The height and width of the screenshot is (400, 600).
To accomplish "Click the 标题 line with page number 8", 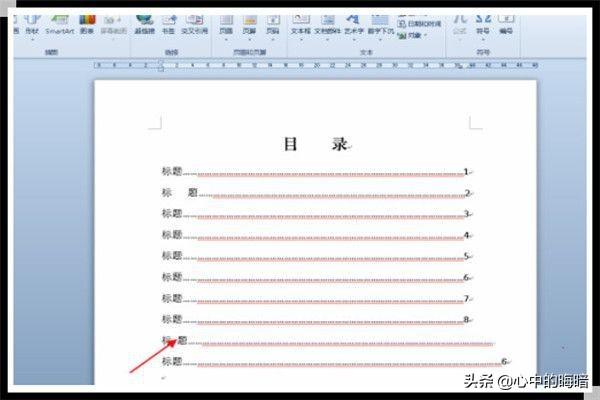I will coord(317,319).
